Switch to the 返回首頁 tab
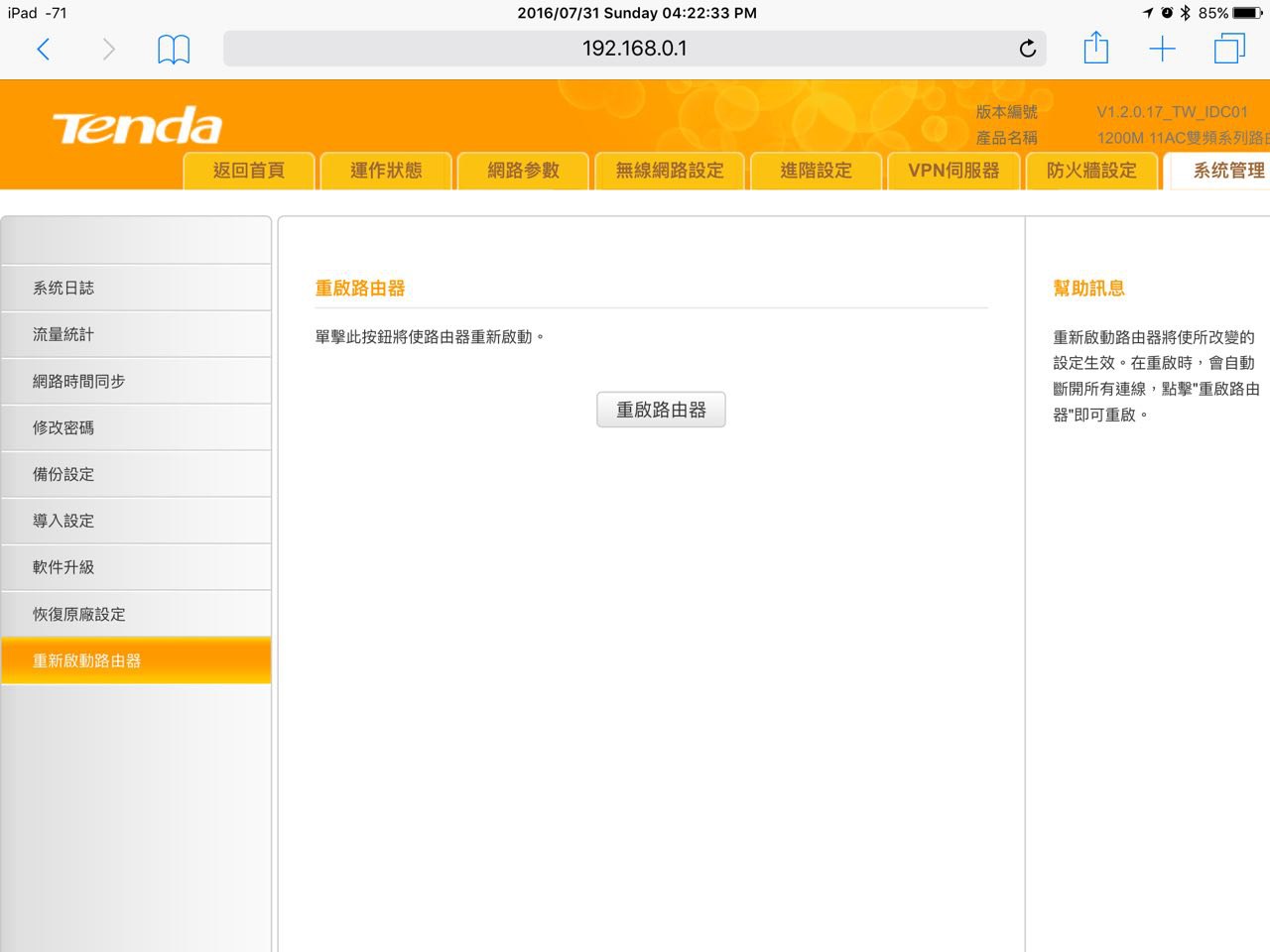The image size is (1270, 952). click(x=249, y=171)
